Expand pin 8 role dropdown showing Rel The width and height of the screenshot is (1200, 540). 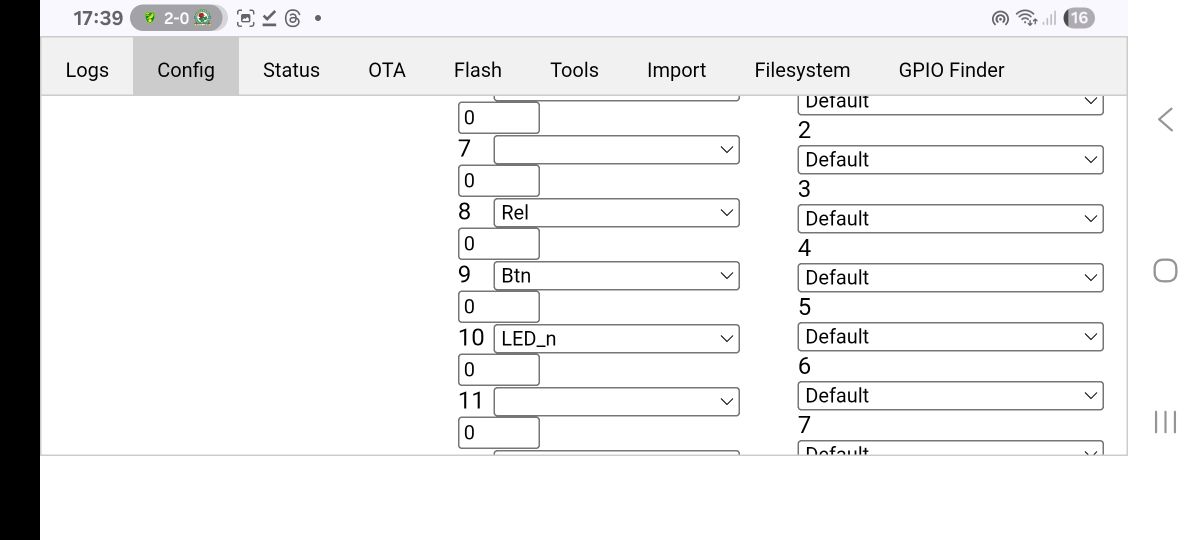click(616, 213)
